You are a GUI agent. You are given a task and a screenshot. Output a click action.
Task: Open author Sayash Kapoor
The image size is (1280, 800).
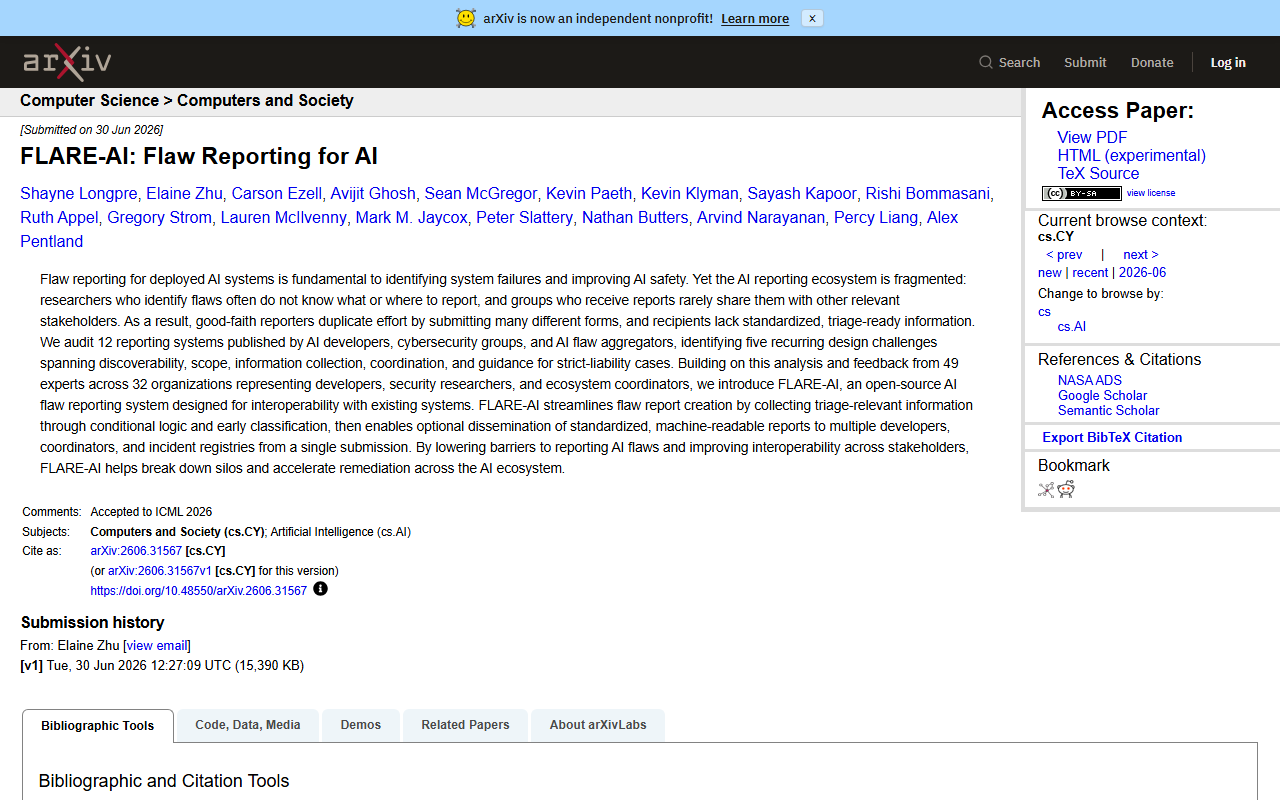click(x=802, y=193)
